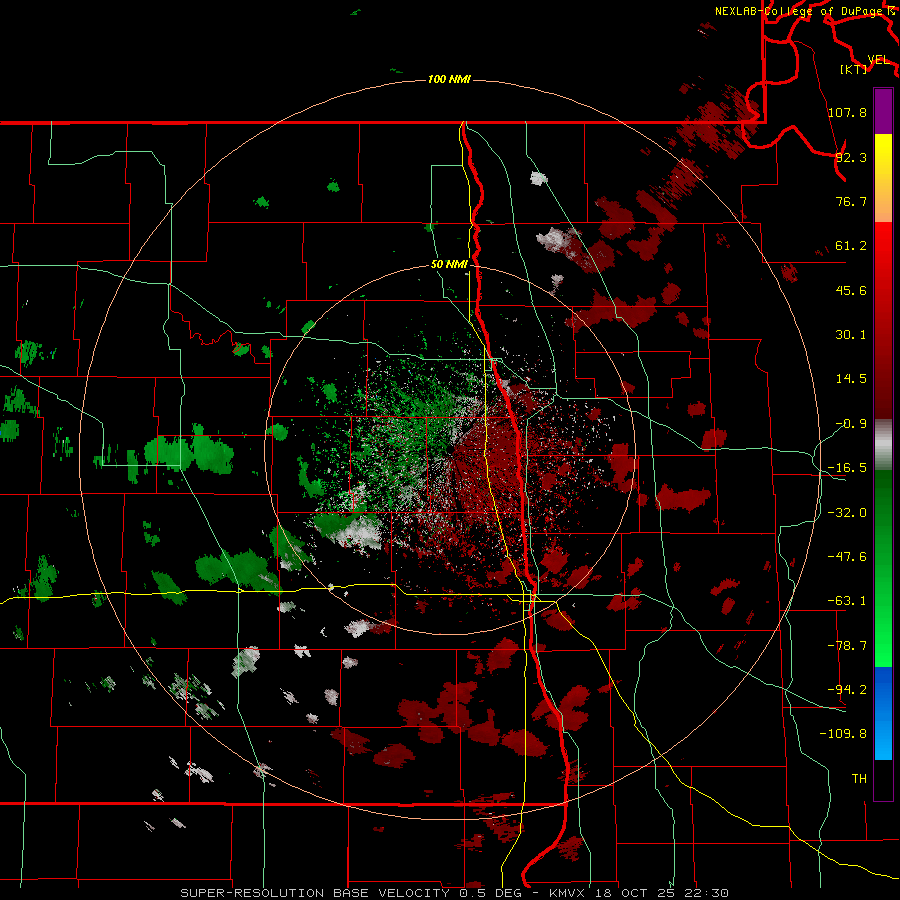Click the -78.7 velocity scale value
The image size is (900, 900).
[847, 646]
